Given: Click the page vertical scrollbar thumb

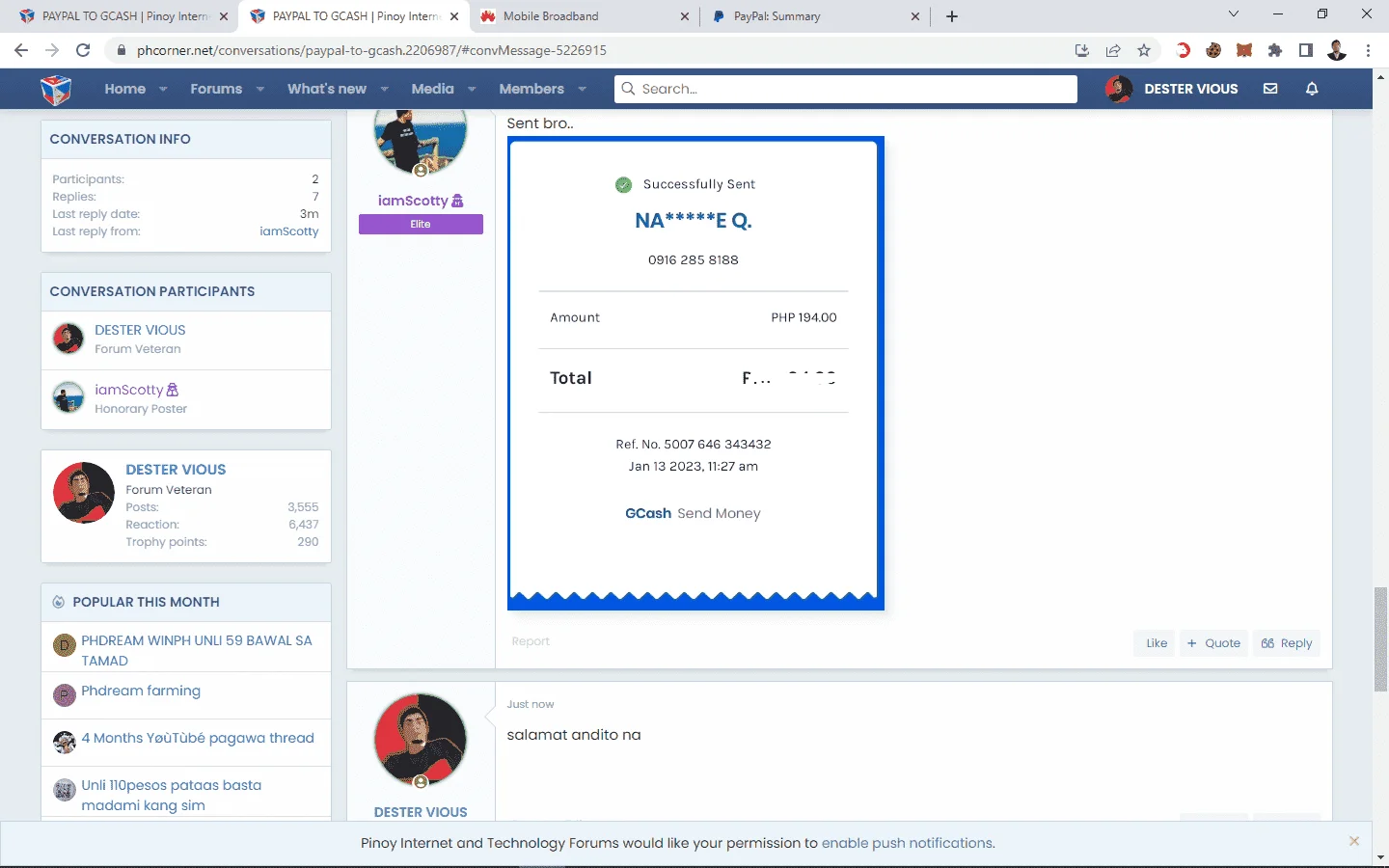Looking at the screenshot, I should [1380, 638].
